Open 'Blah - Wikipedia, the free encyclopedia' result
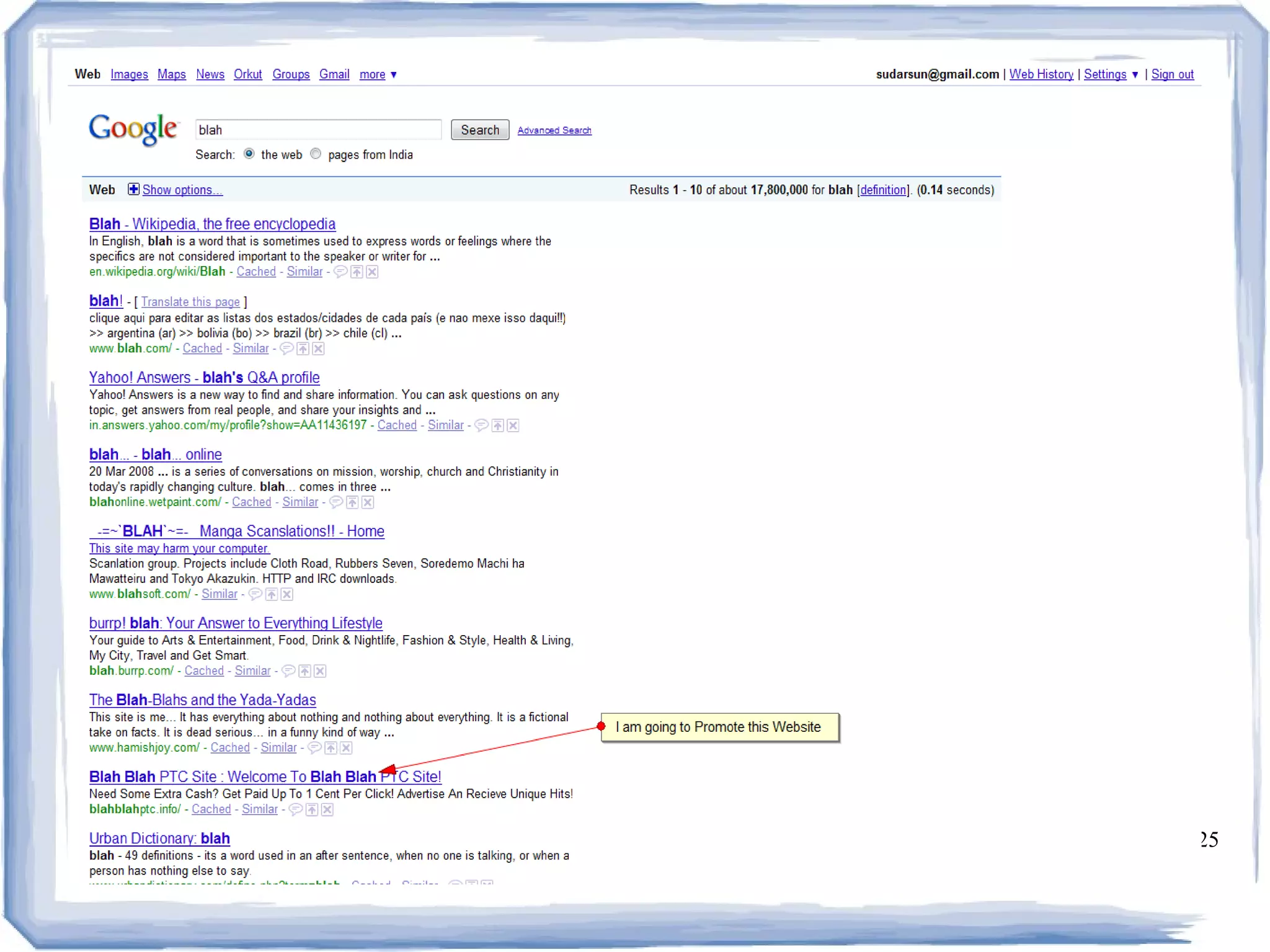Screen dimensions: 1270x952 pyautogui.click(x=212, y=224)
